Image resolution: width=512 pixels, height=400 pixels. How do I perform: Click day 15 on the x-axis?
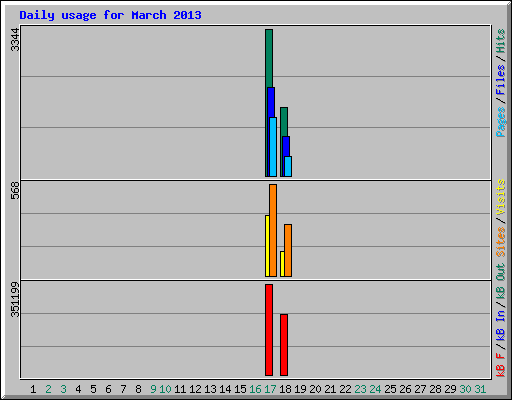click(240, 389)
